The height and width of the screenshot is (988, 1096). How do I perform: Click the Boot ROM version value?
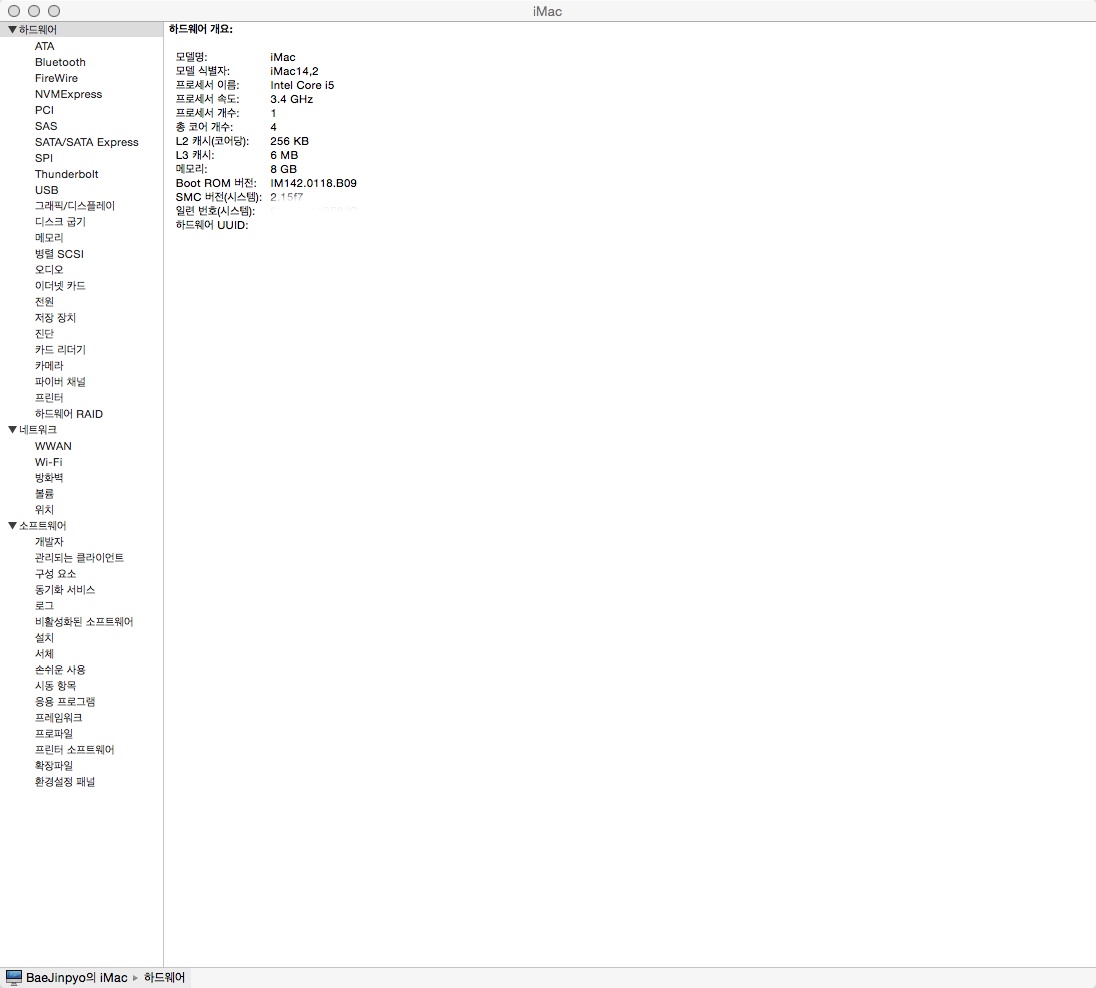click(x=313, y=183)
